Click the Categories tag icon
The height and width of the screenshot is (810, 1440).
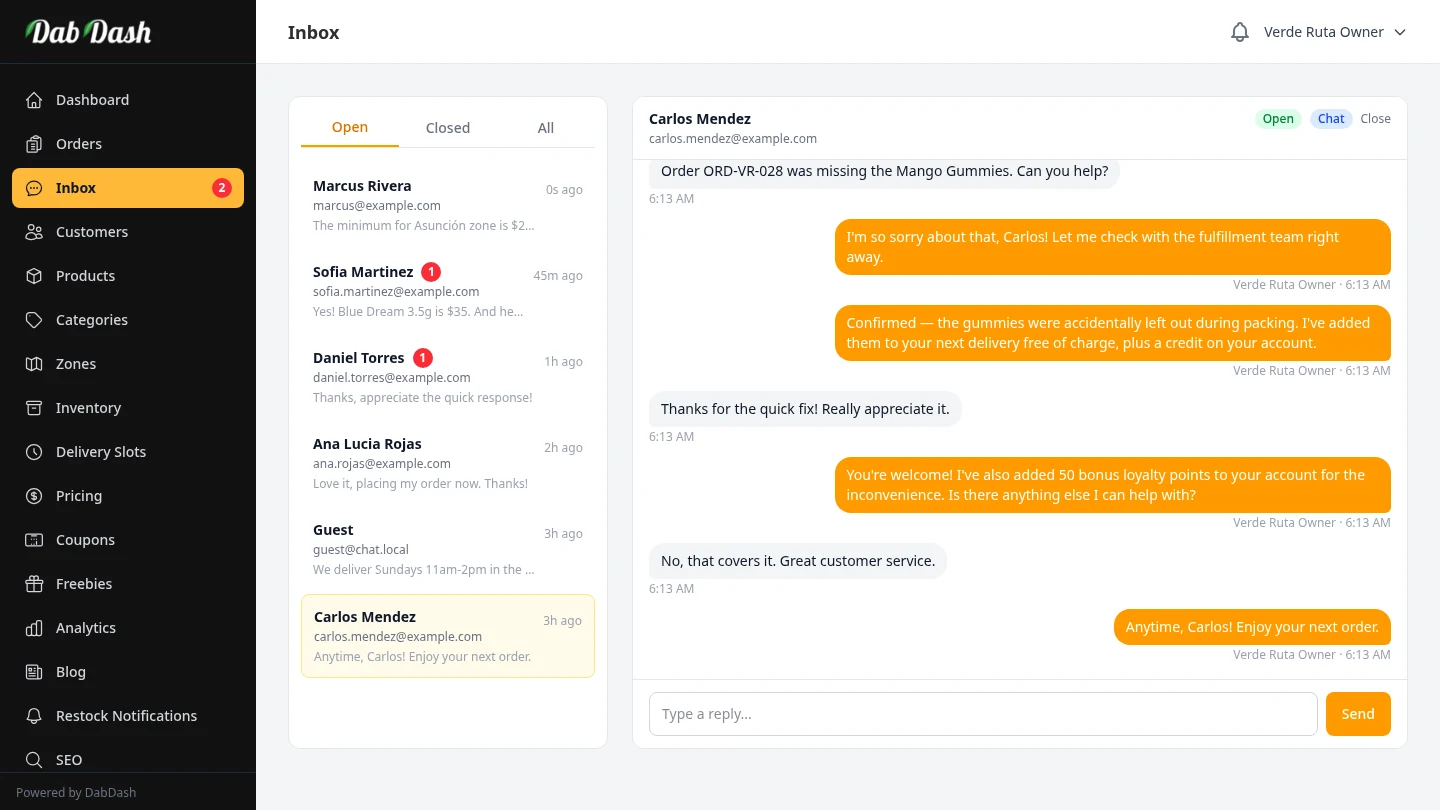(34, 320)
